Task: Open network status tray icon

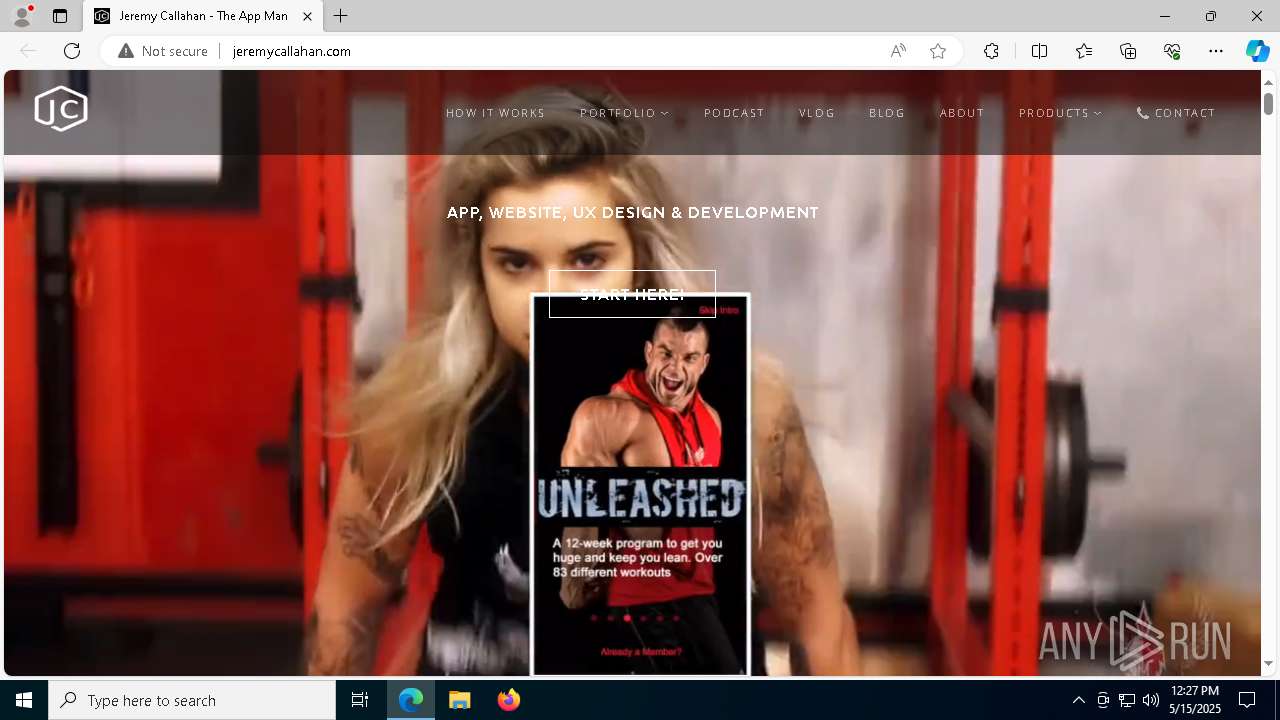Action: 1127,700
